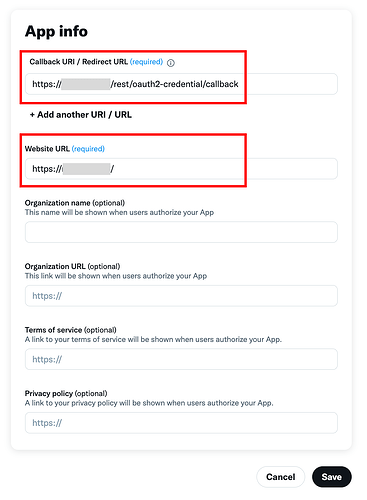The width and height of the screenshot is (367, 500).
Task: Save the App info settings
Action: click(332, 477)
